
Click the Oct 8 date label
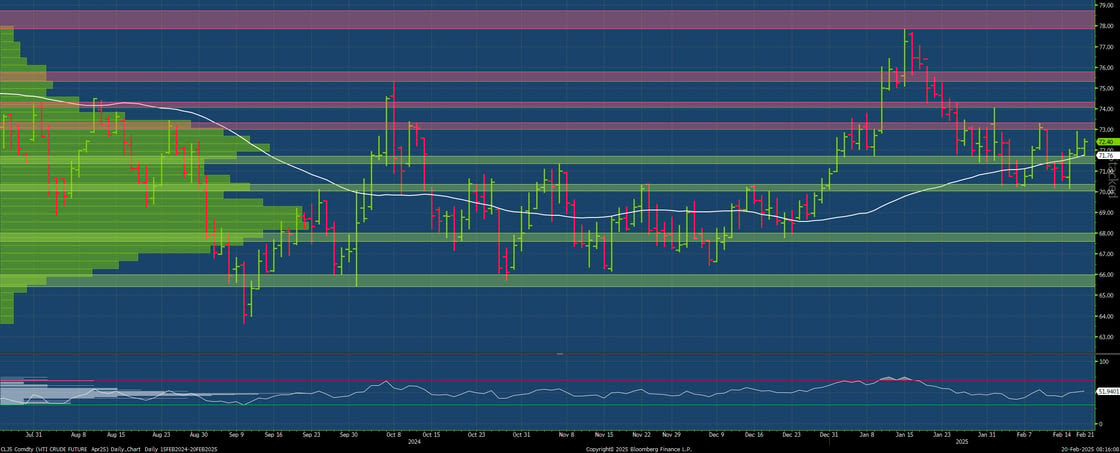[x=394, y=434]
